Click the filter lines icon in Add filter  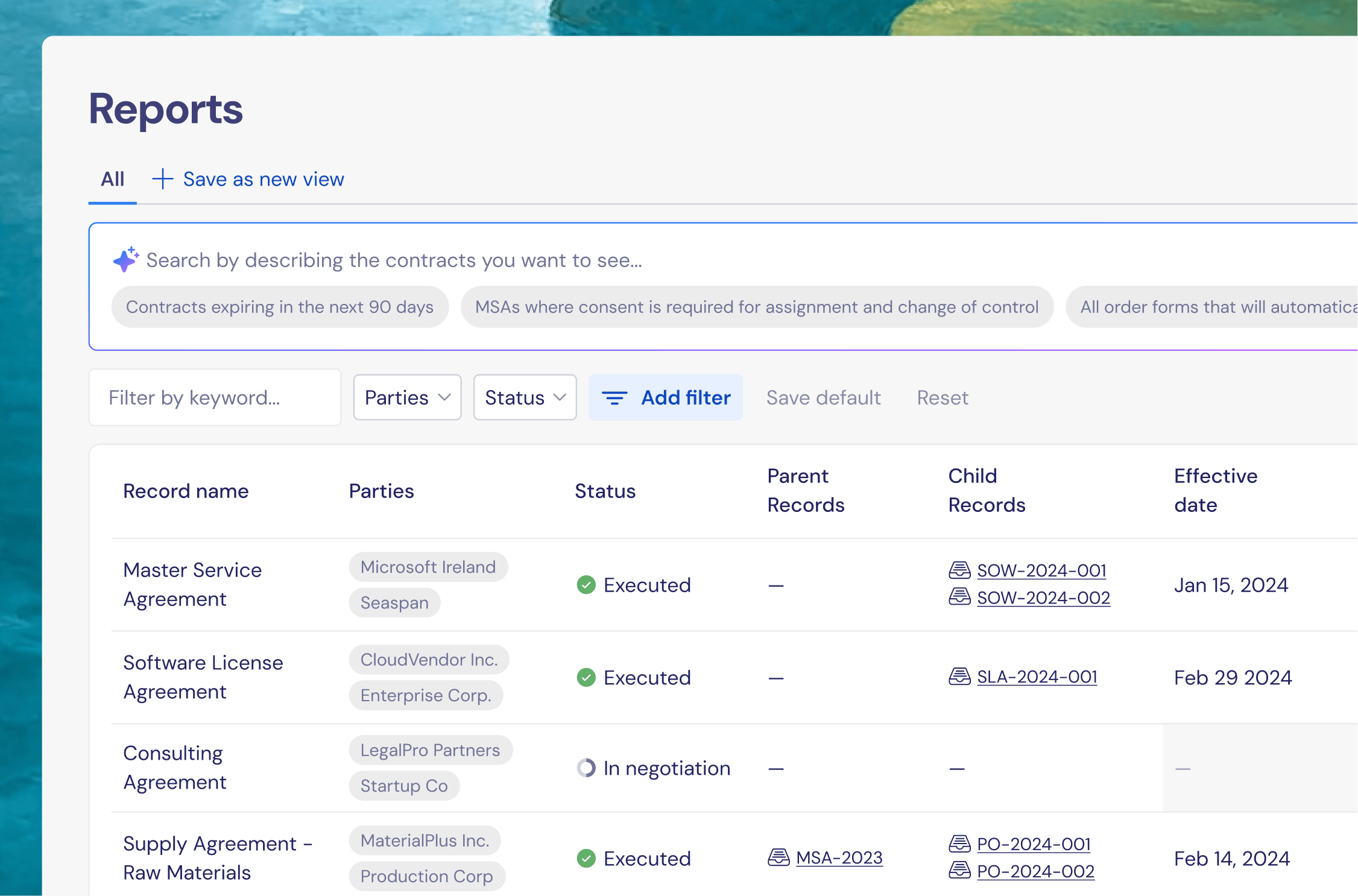pyautogui.click(x=614, y=398)
